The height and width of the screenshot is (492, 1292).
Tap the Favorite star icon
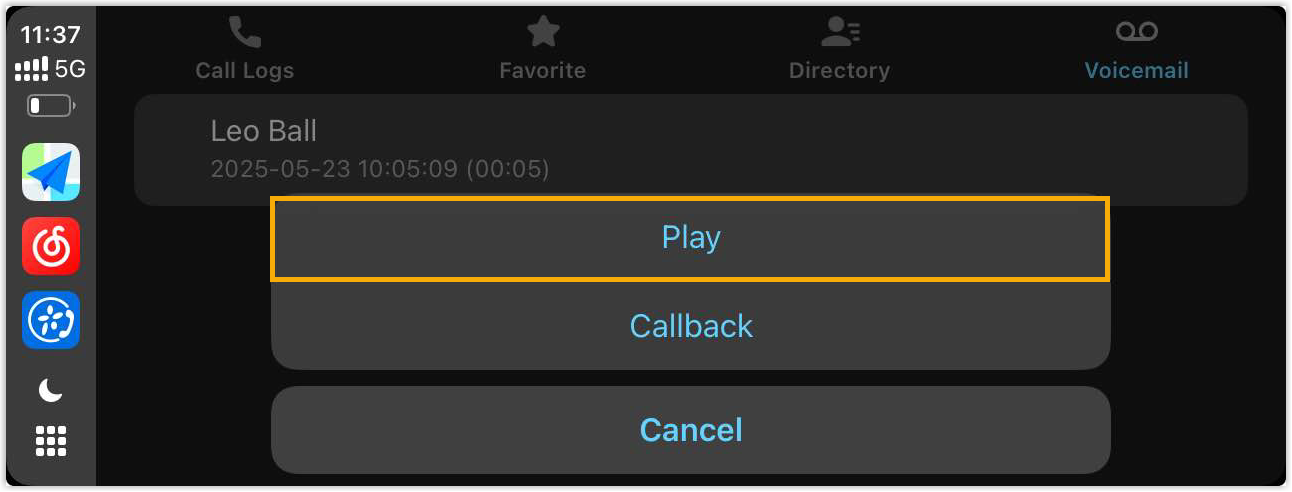pyautogui.click(x=543, y=32)
